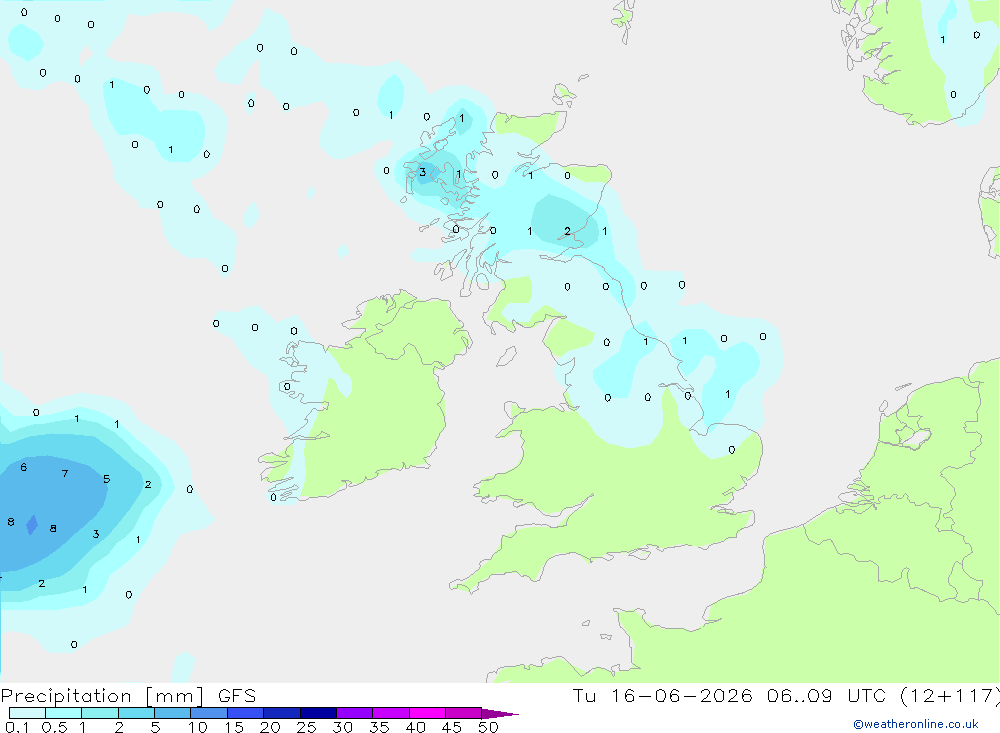1000x733 pixels.
Task: Click the 0.5–1 mm legend swatch
Action: click(x=64, y=713)
